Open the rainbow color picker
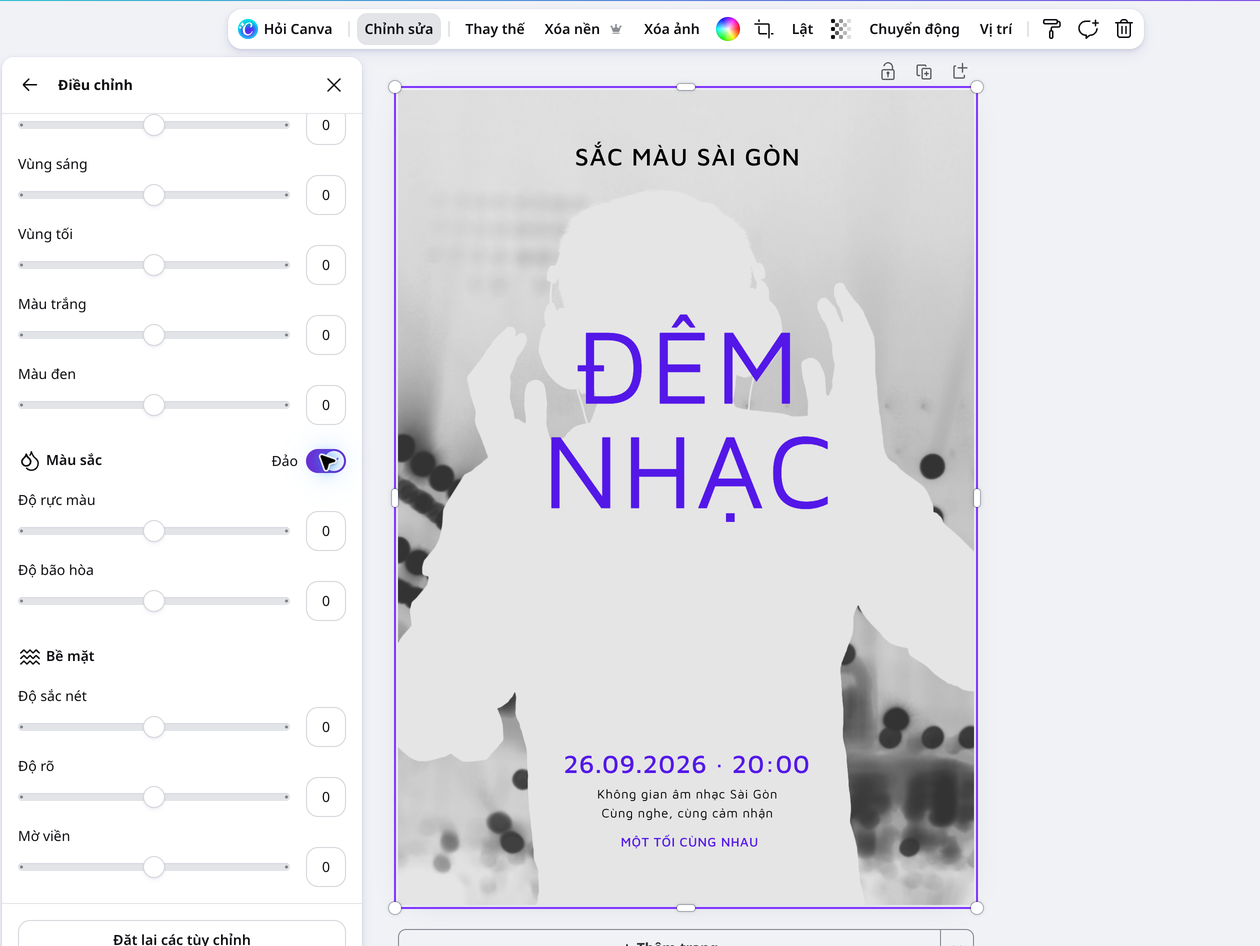 point(728,29)
